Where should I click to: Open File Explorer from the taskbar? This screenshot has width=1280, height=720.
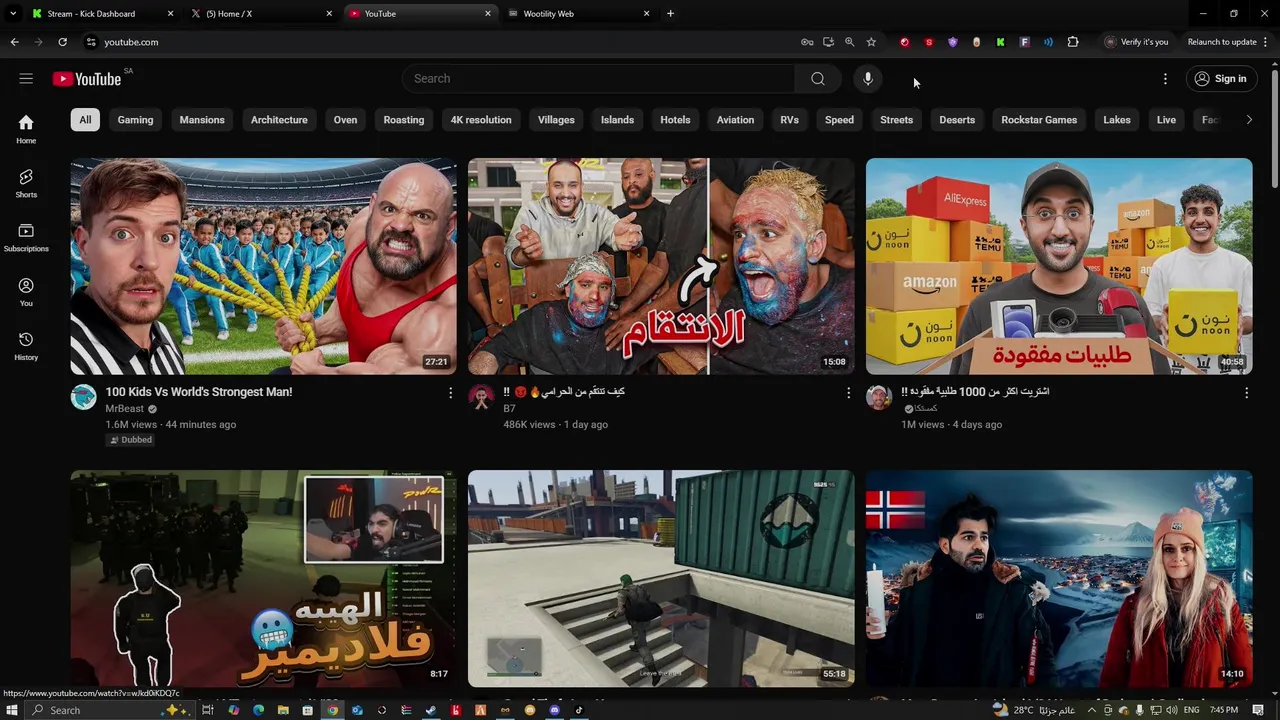(283, 710)
